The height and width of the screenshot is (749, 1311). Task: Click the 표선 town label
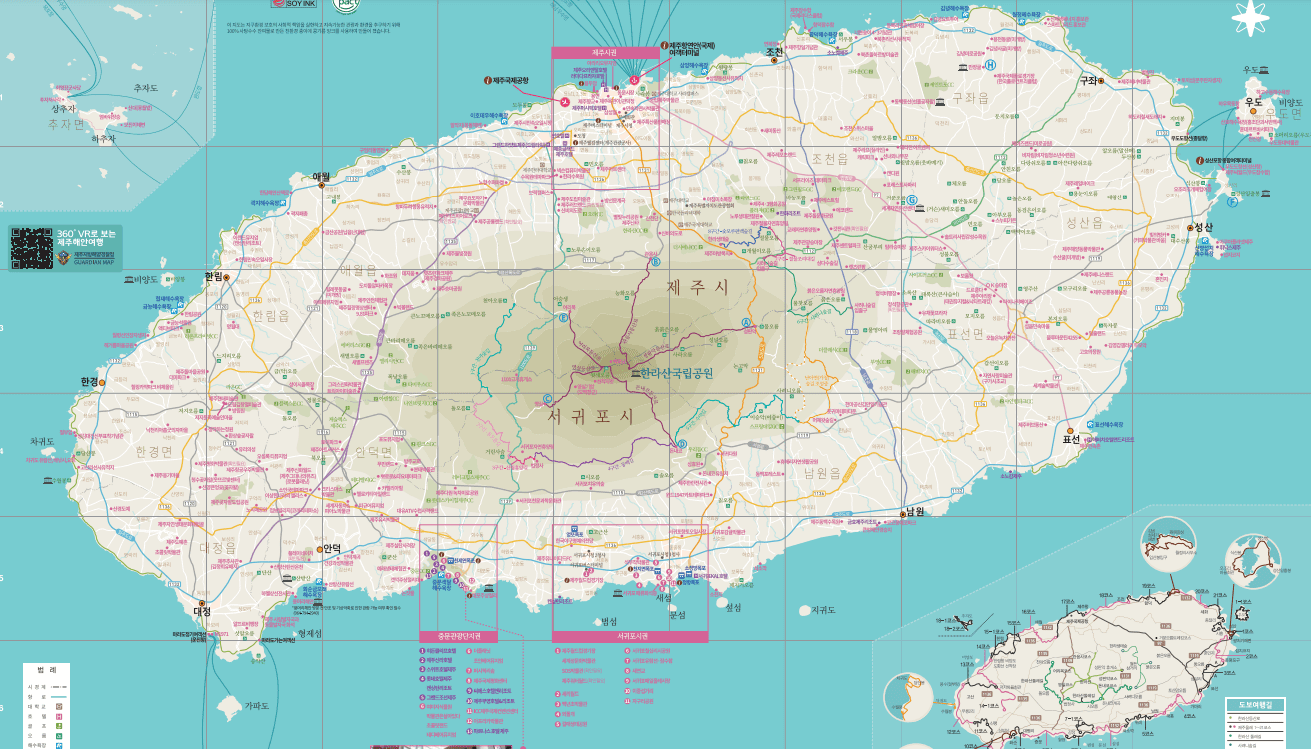pyautogui.click(x=1071, y=440)
